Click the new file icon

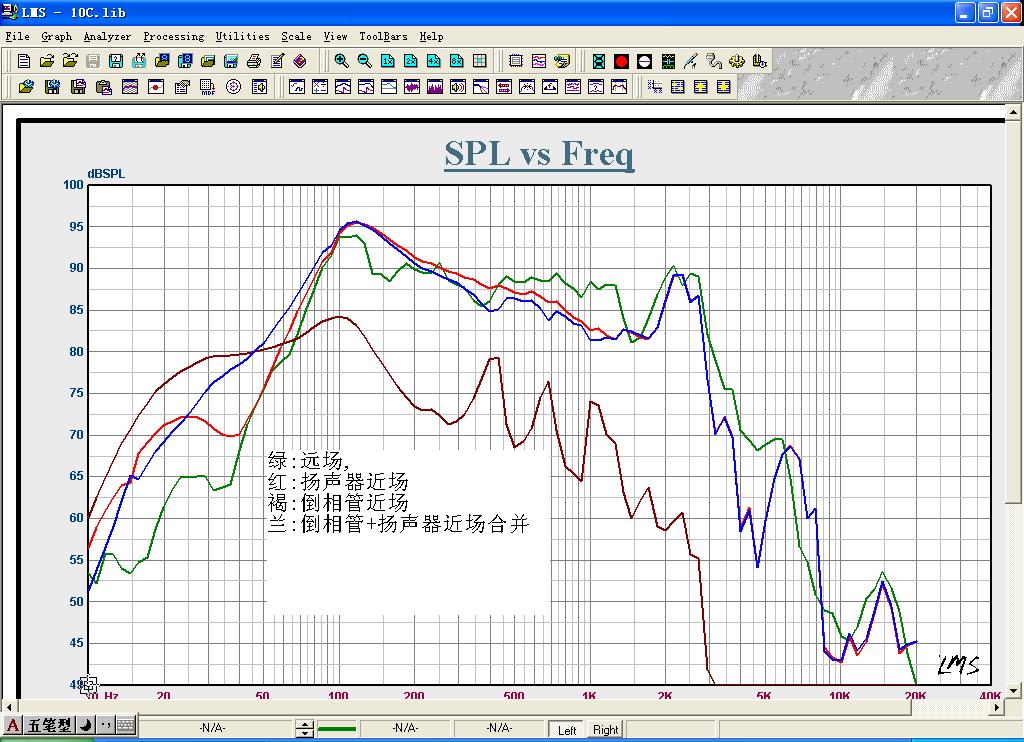point(24,61)
